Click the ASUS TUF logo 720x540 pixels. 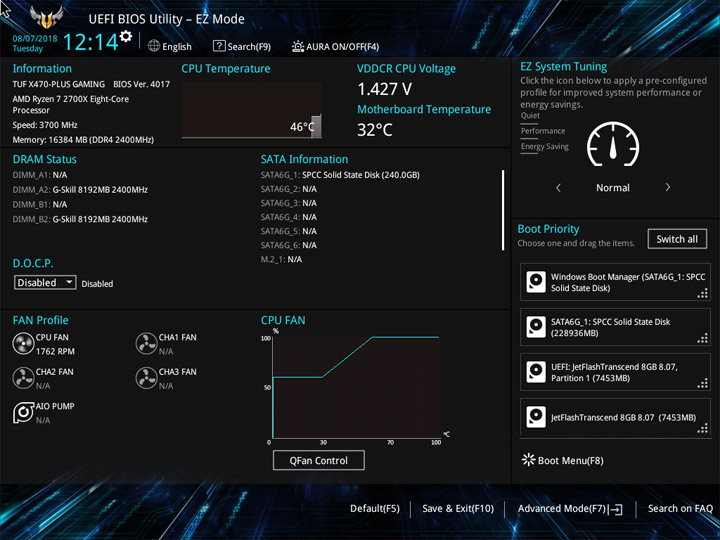(x=46, y=17)
